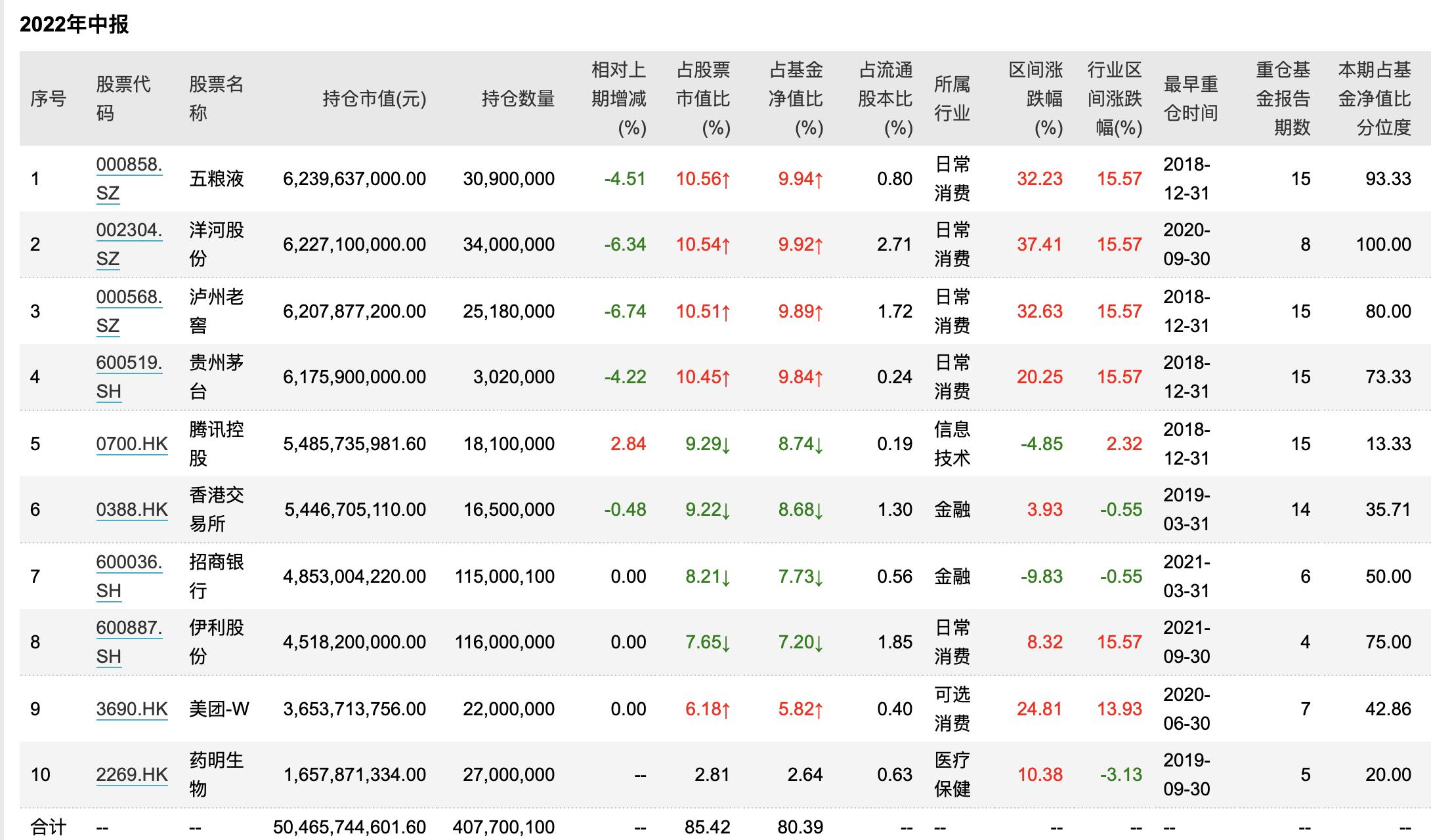The height and width of the screenshot is (840, 1431).
Task: Click percentile value 100.00 for 洋河股份
Action: (1384, 244)
